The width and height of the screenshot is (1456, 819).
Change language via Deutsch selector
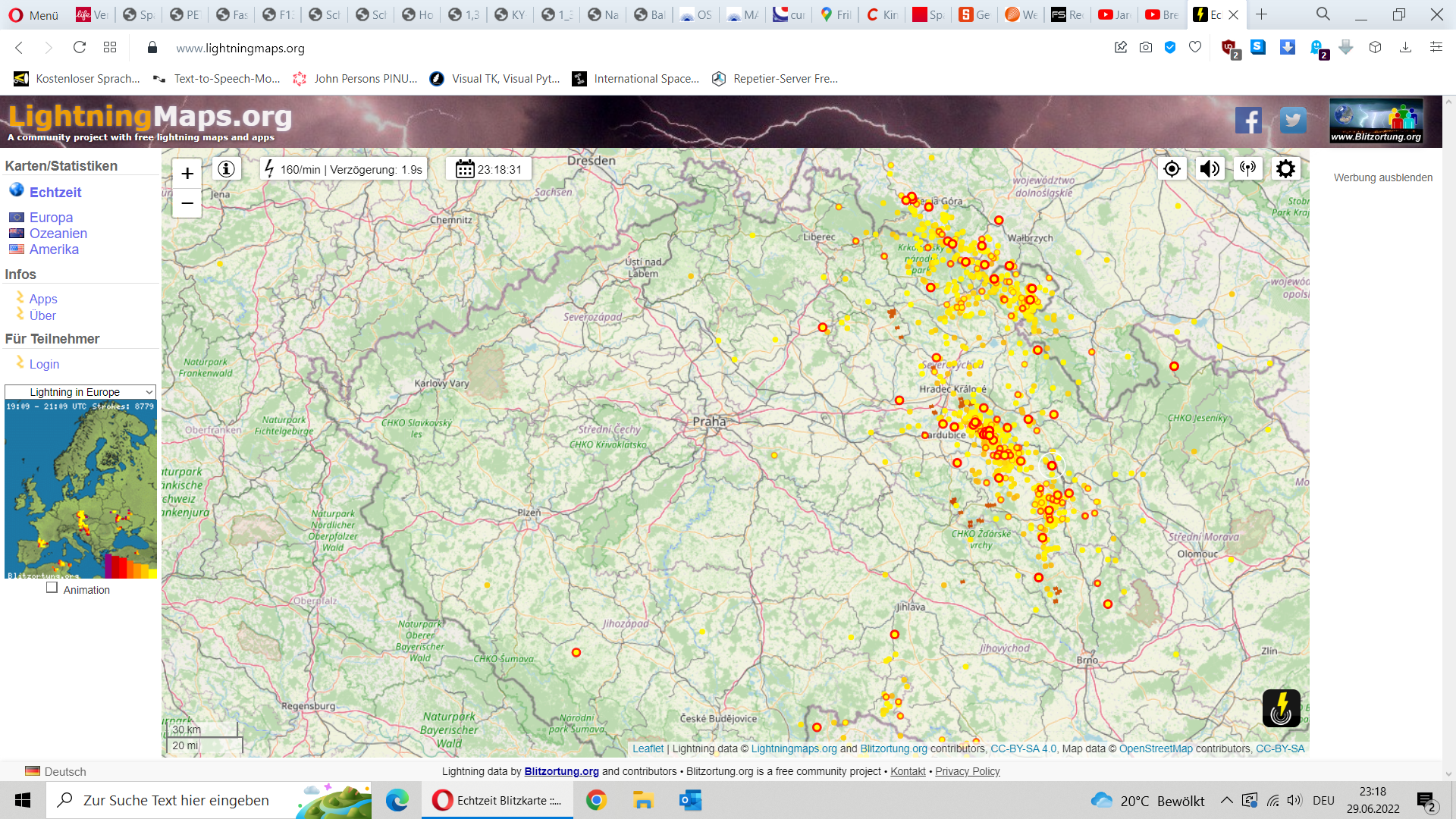(x=56, y=771)
